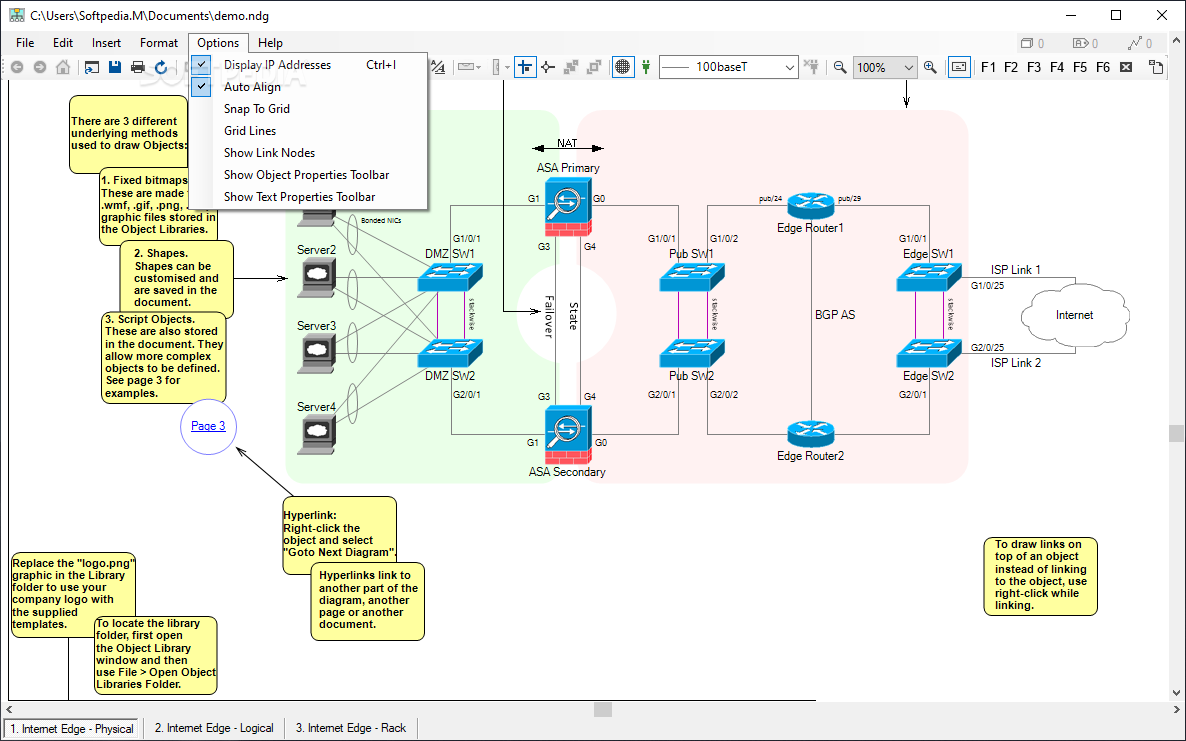Screen dimensions: 1186x741
Task: Click the F2 toolbar shortcut
Action: pos(1011,67)
